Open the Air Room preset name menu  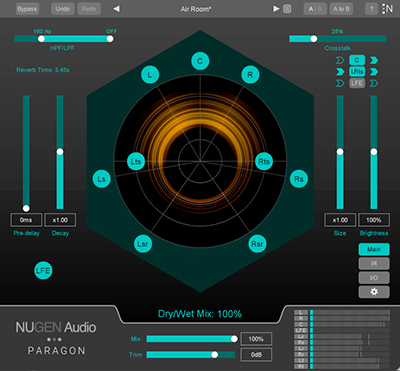pos(196,9)
